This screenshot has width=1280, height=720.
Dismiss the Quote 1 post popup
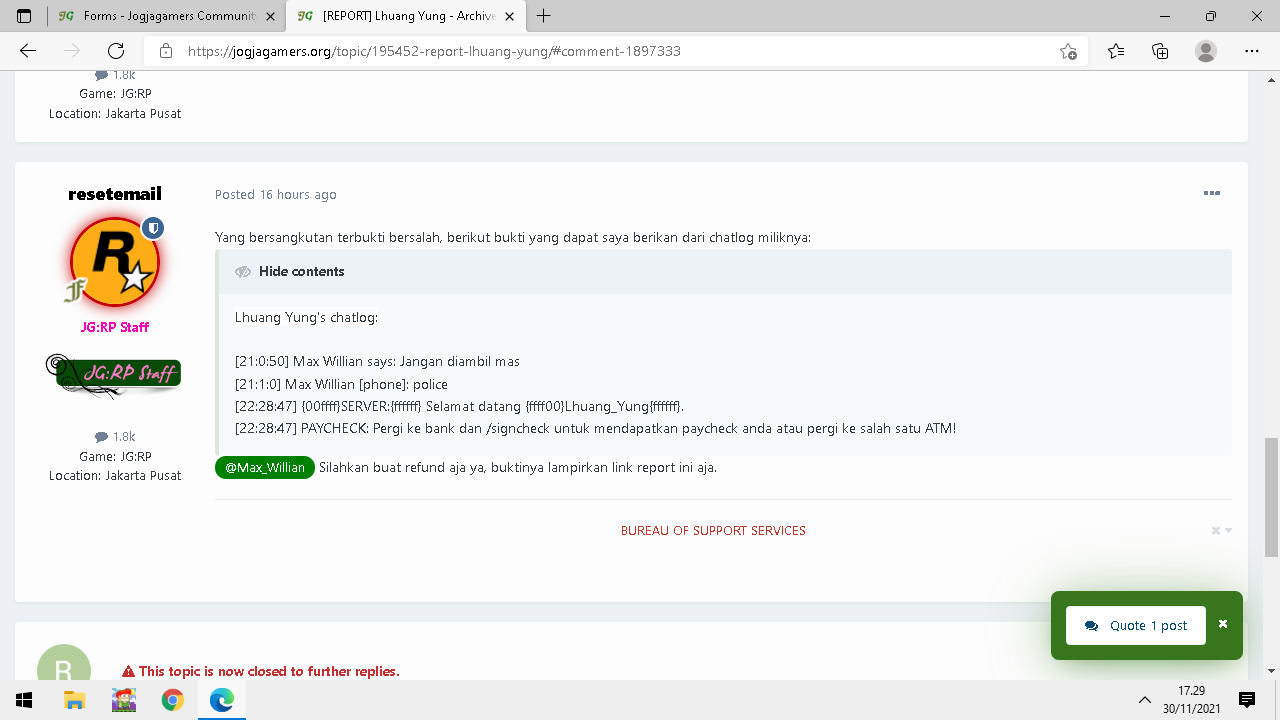click(x=1222, y=624)
